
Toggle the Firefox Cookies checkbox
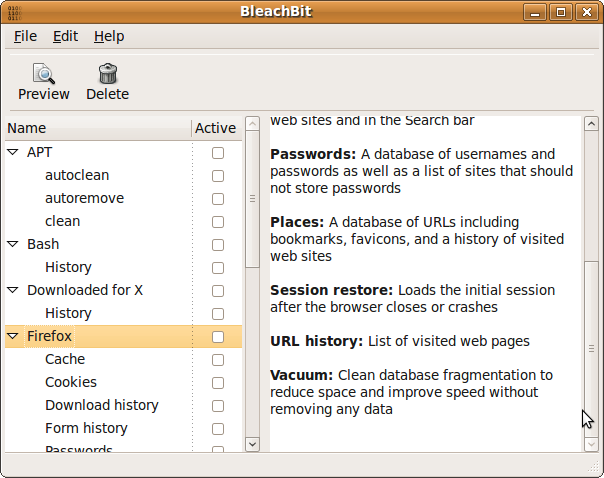click(x=217, y=382)
